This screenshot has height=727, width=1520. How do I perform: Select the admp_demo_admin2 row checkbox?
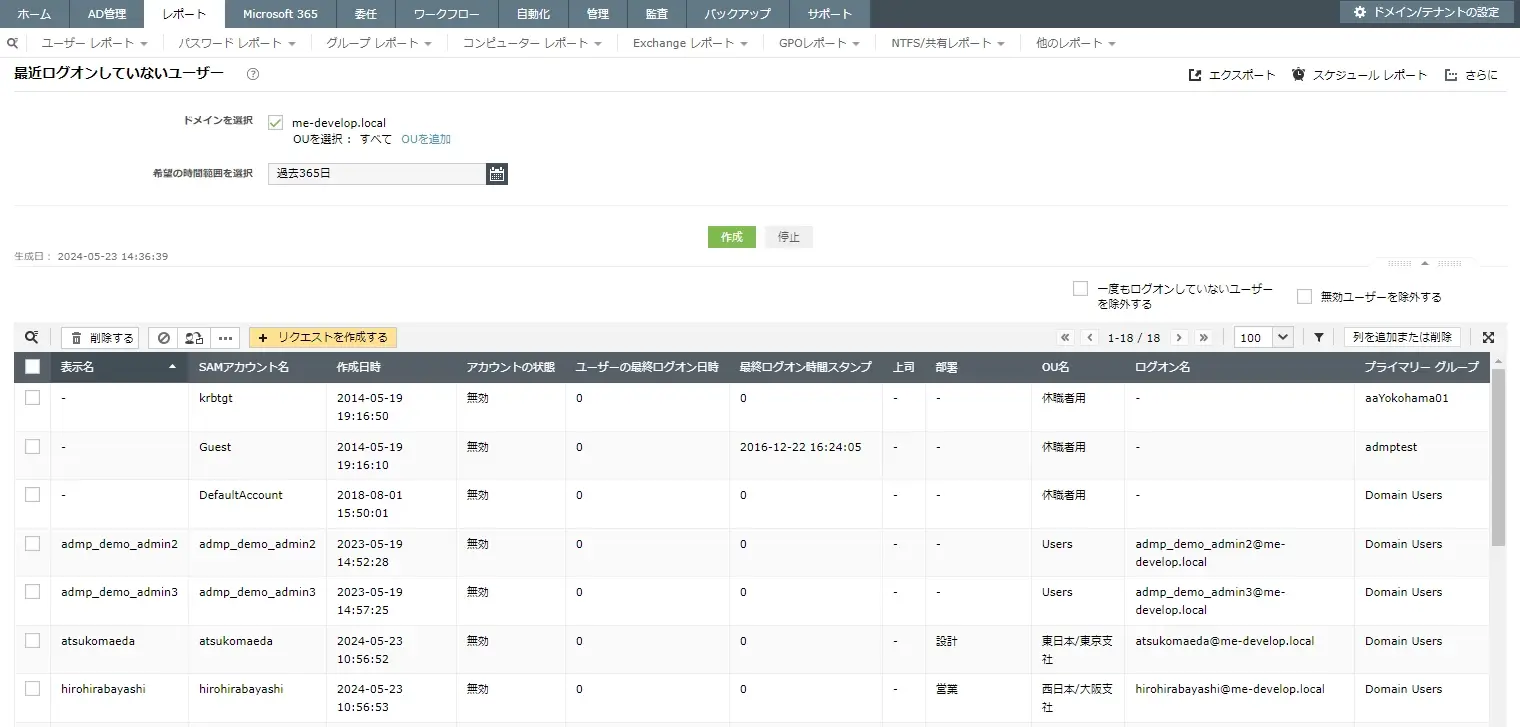32,544
